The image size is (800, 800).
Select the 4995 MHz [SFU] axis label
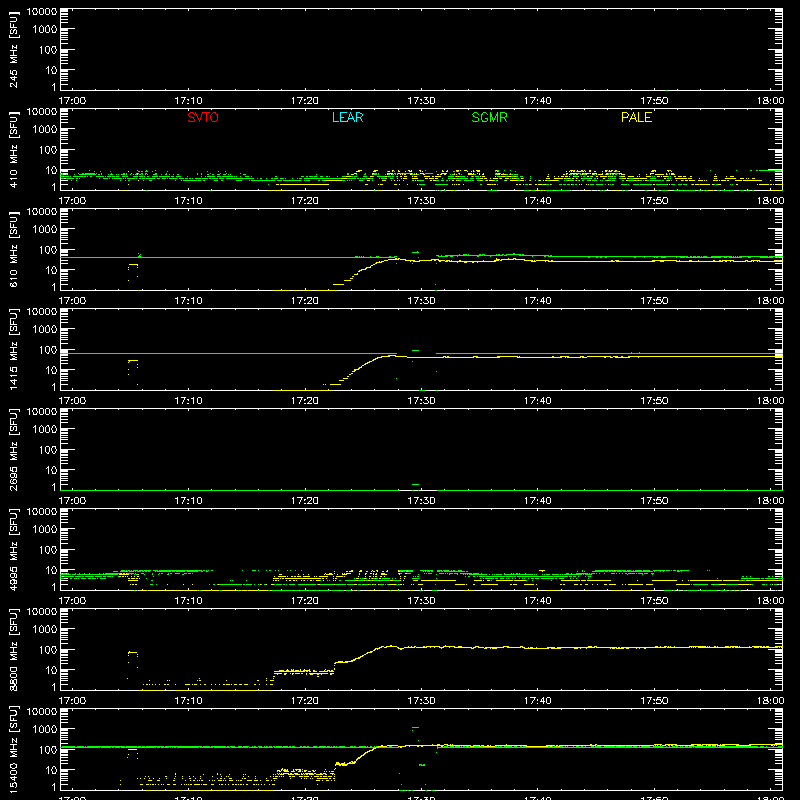coord(14,549)
